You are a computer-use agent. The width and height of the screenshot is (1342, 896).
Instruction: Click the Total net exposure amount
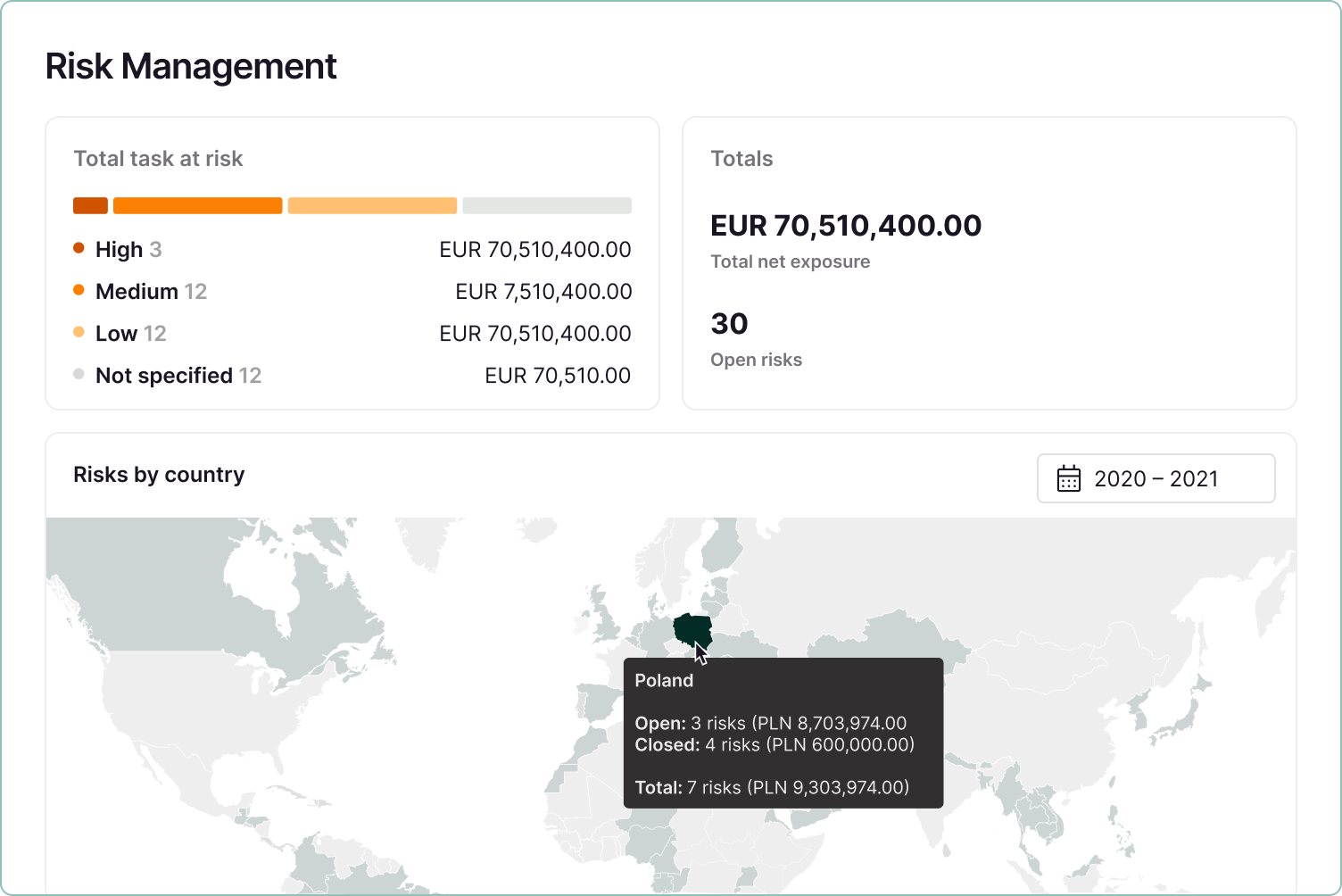pos(846,225)
